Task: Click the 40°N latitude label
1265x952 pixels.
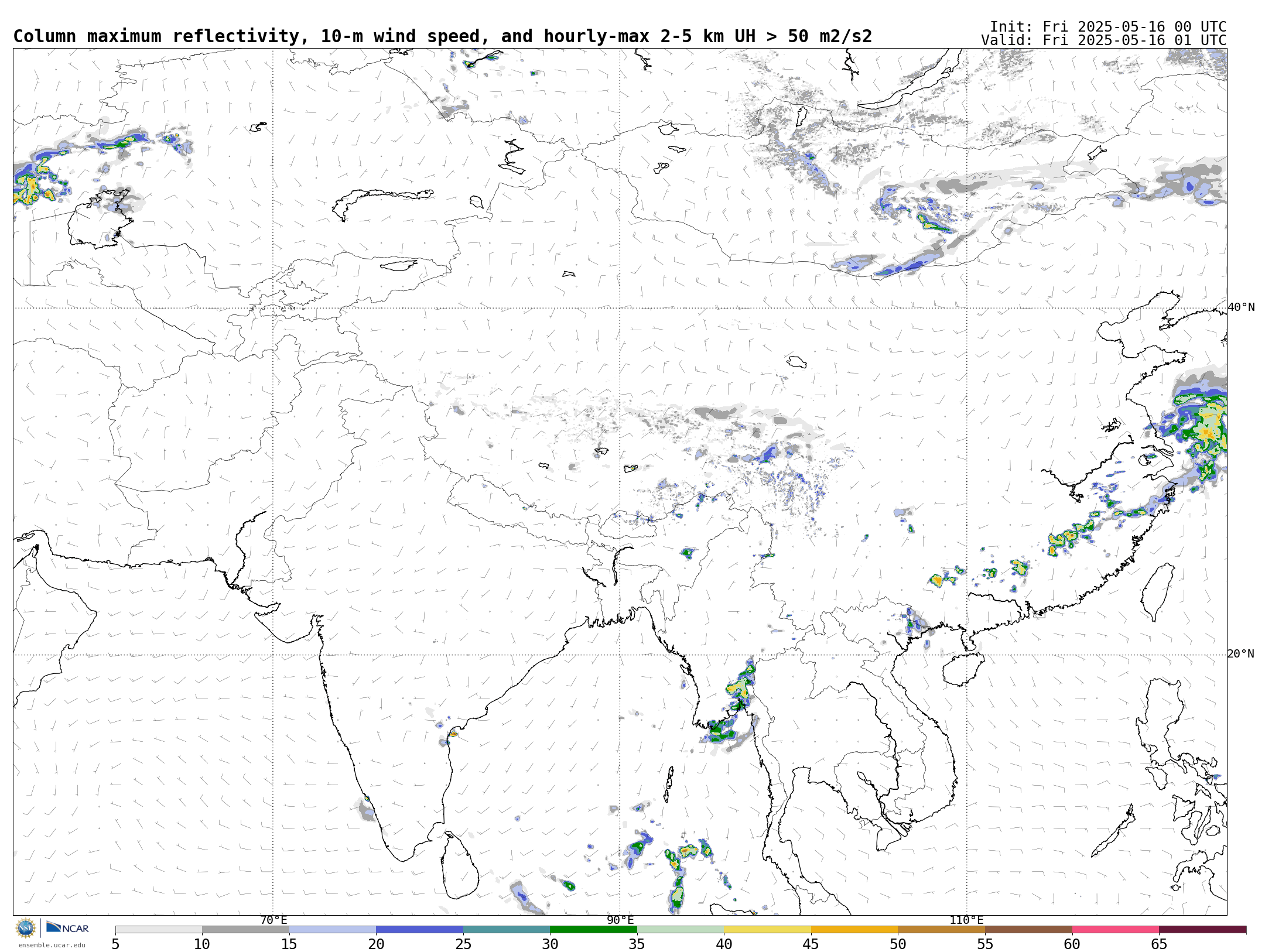Action: [x=1241, y=307]
